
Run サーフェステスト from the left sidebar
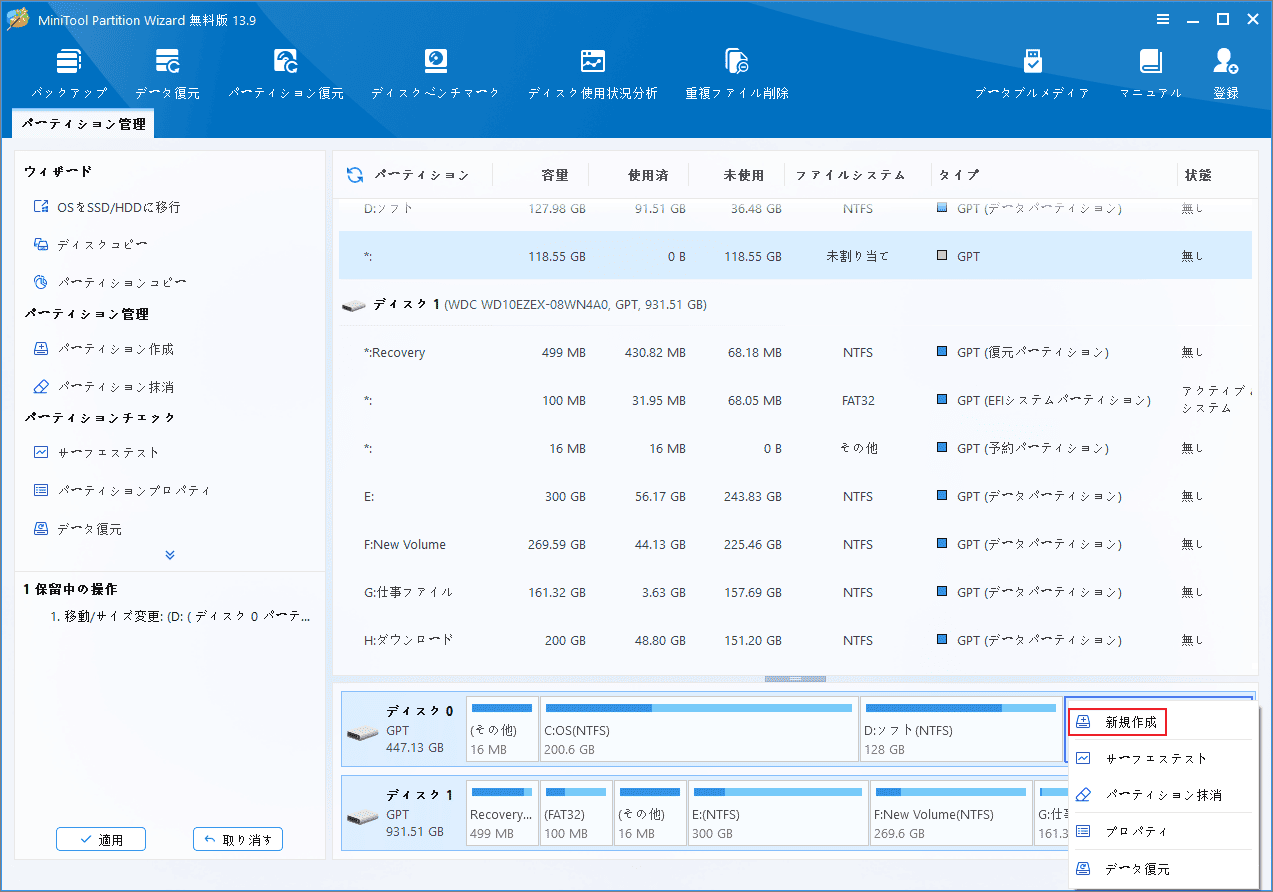[96, 453]
